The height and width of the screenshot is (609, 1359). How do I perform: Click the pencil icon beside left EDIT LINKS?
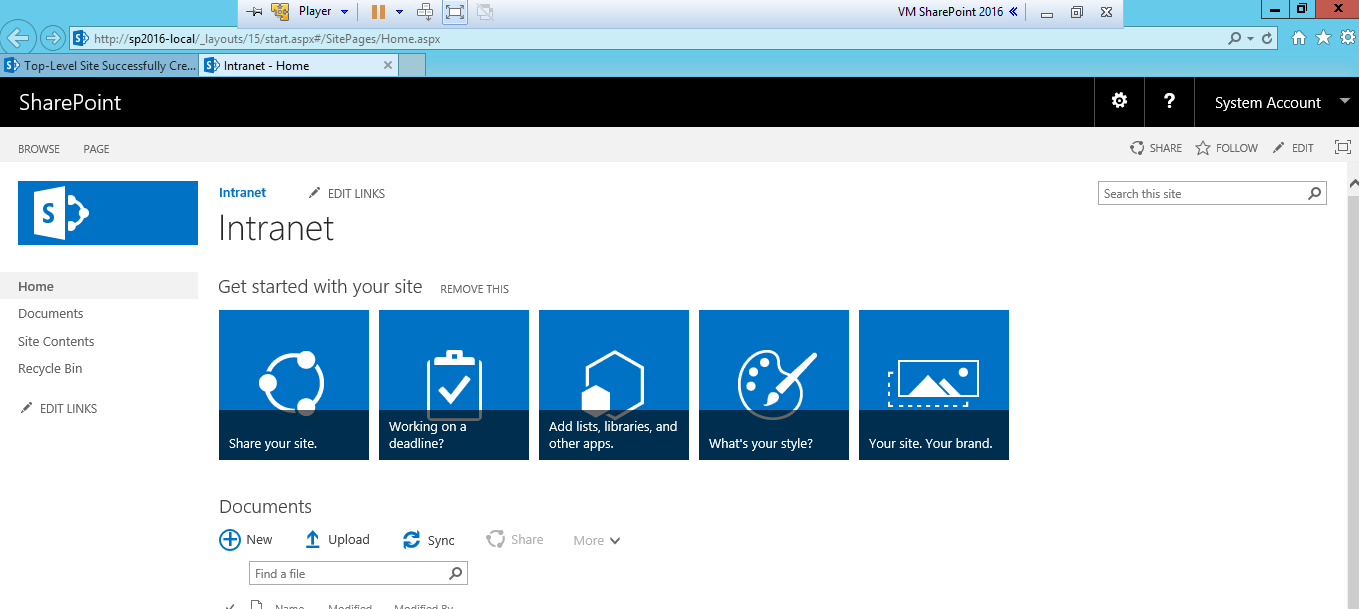point(26,408)
